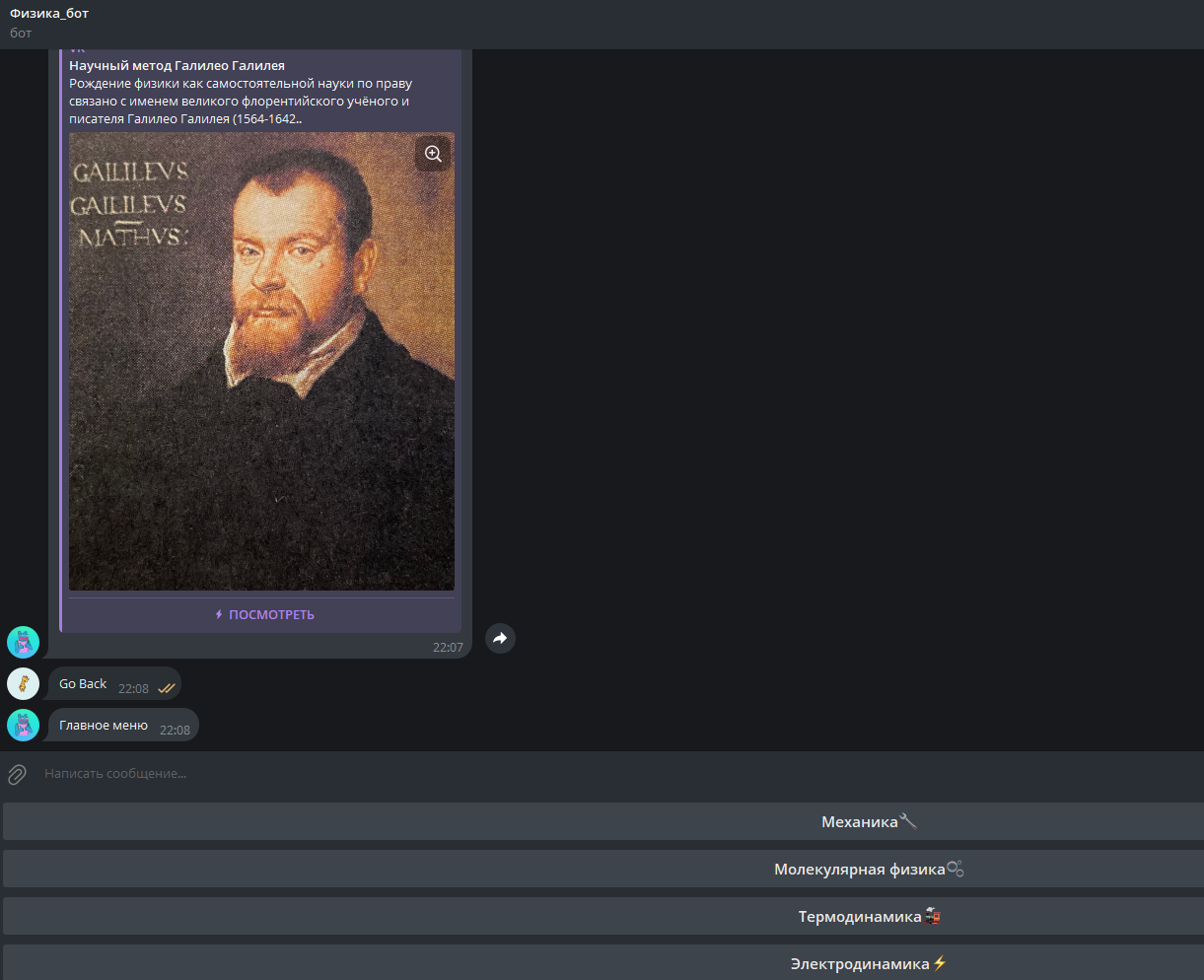Click the Главное меню message text

coord(104,725)
